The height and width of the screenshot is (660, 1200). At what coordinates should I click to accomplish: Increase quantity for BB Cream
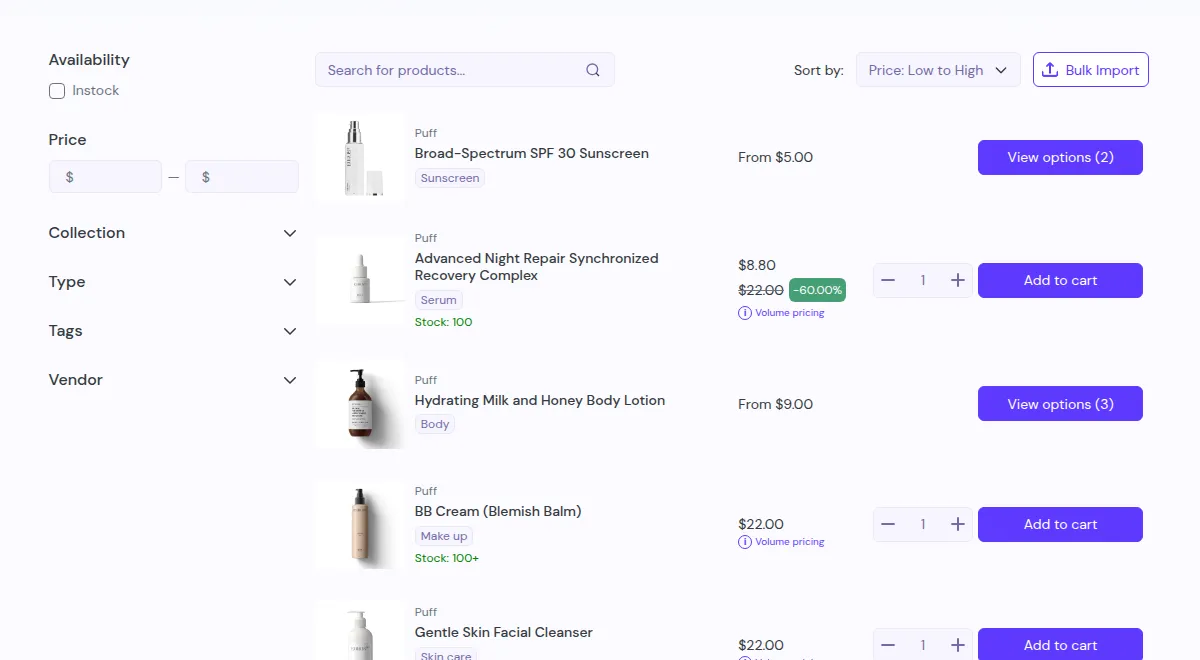957,524
